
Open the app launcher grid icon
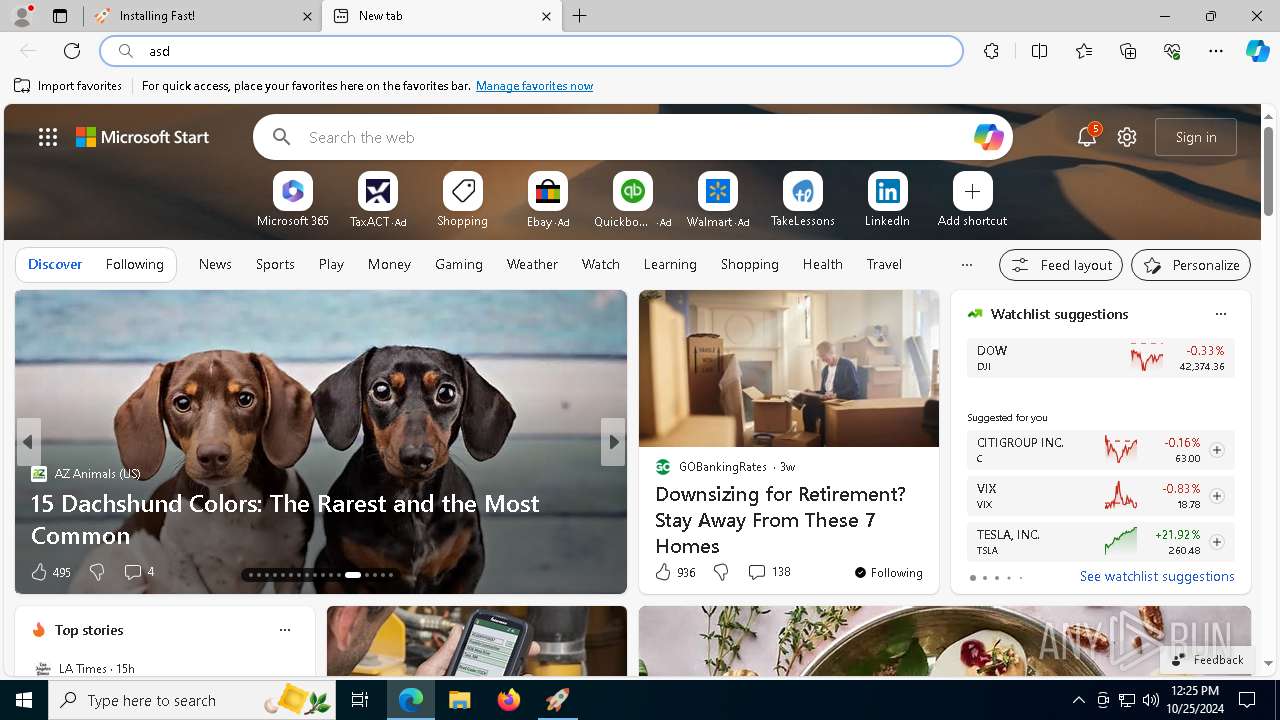tap(48, 137)
